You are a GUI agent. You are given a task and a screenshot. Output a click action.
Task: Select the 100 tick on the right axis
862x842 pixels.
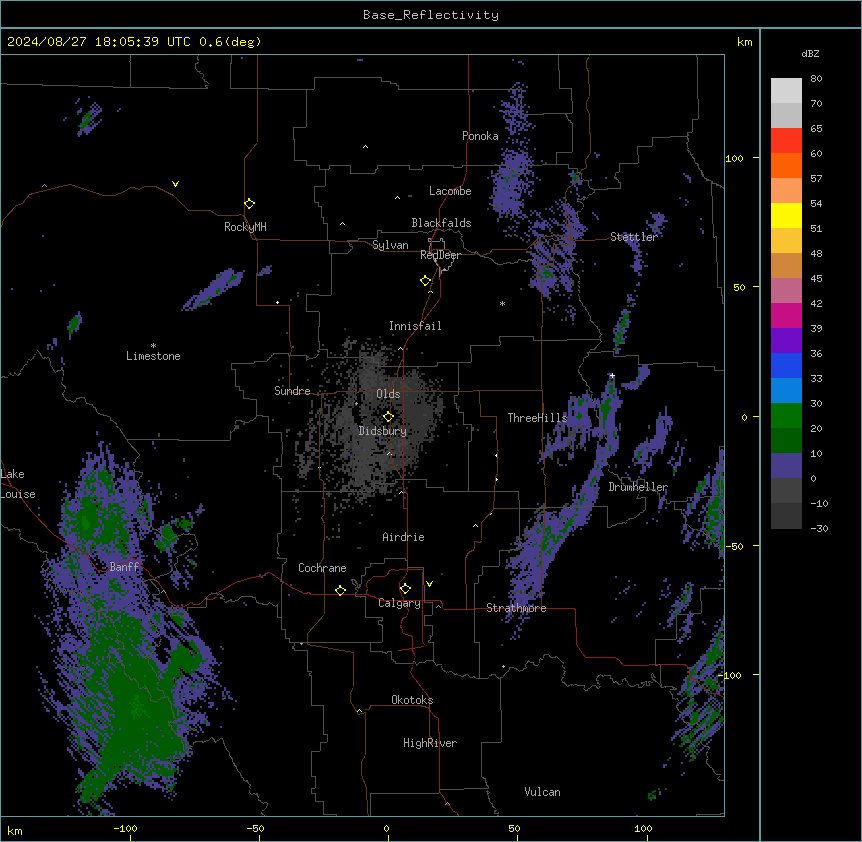click(x=734, y=158)
